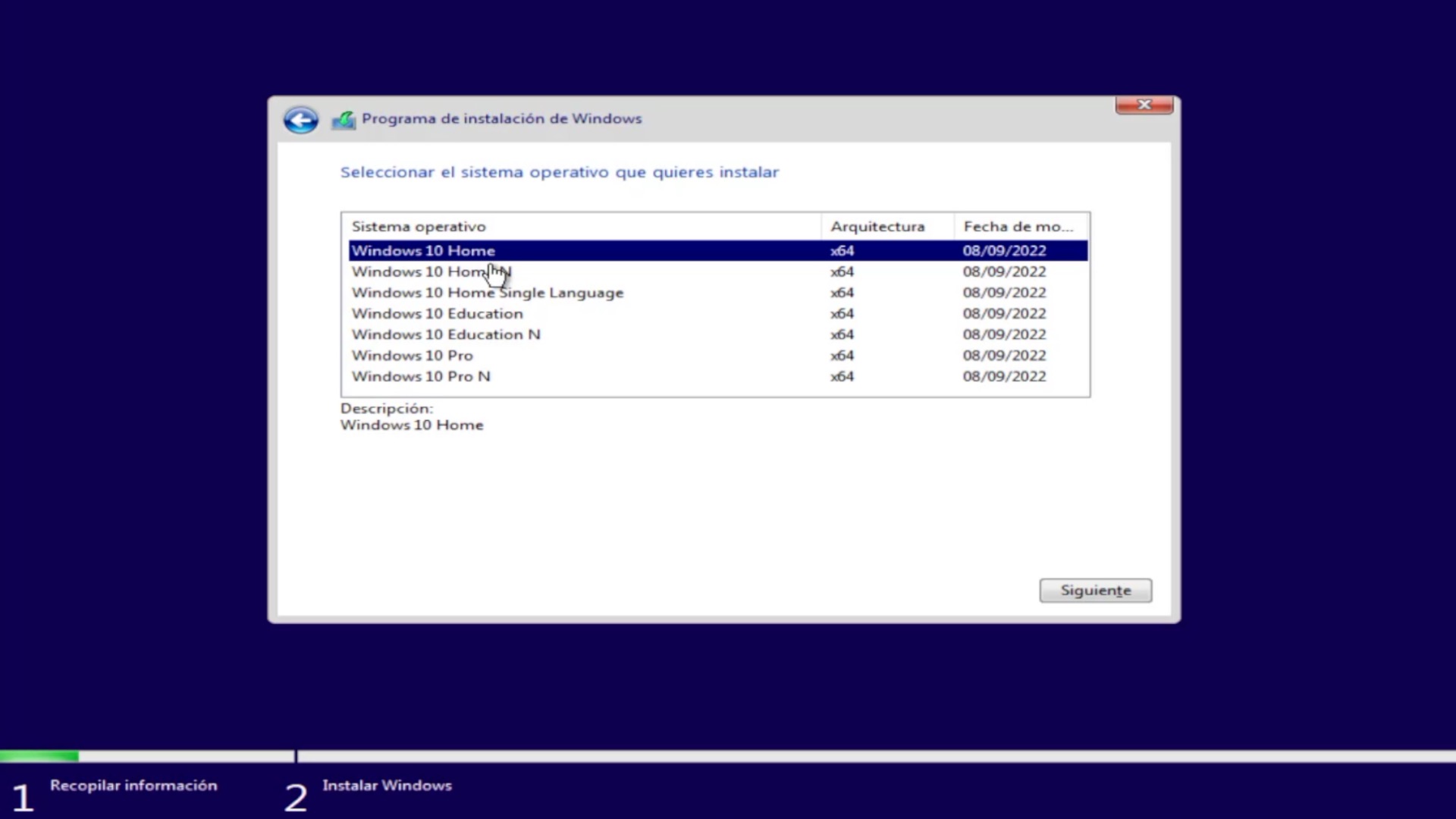Click the Fecha de modificación column header
This screenshot has height=819, width=1456.
coord(1021,226)
